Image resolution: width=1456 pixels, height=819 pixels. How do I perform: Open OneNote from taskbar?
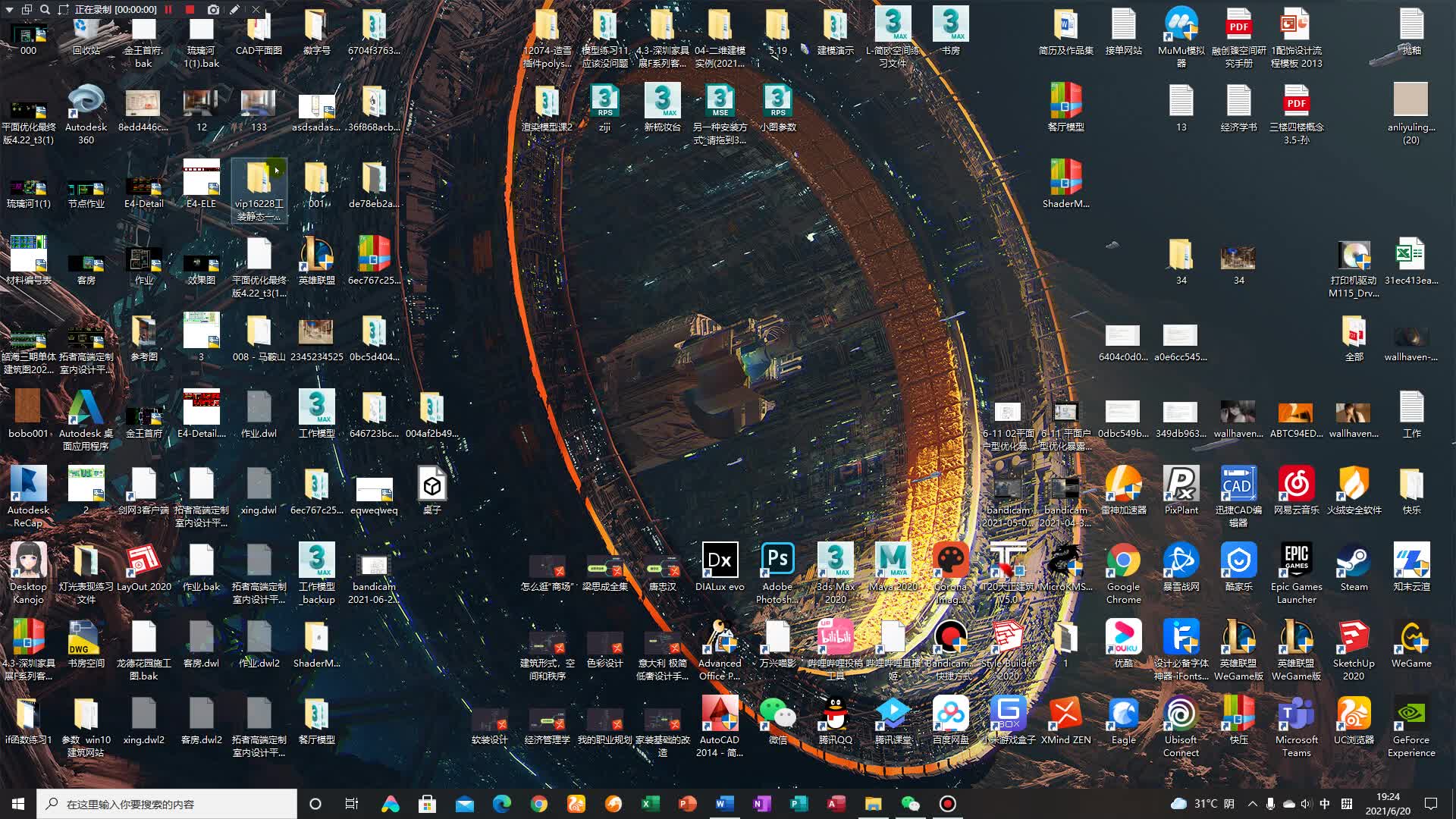(761, 804)
